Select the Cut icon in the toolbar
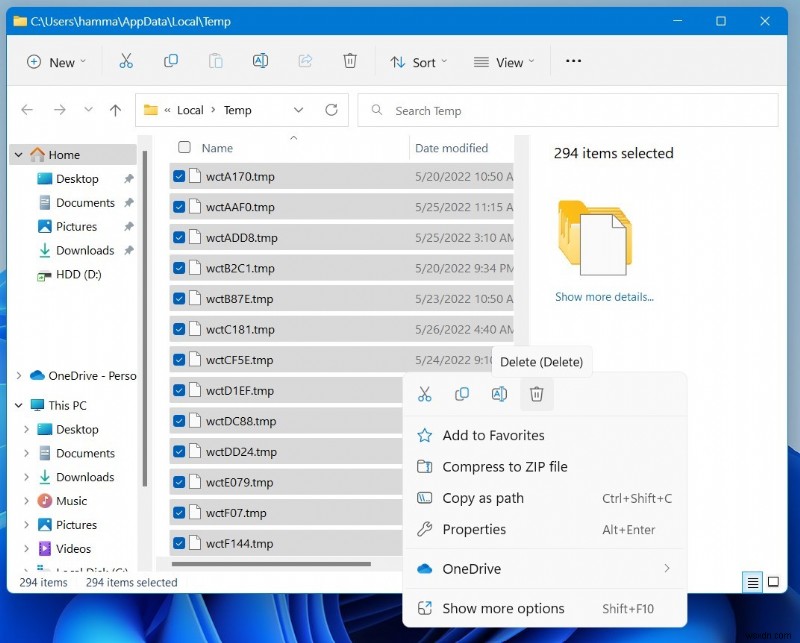800x643 pixels. tap(126, 61)
